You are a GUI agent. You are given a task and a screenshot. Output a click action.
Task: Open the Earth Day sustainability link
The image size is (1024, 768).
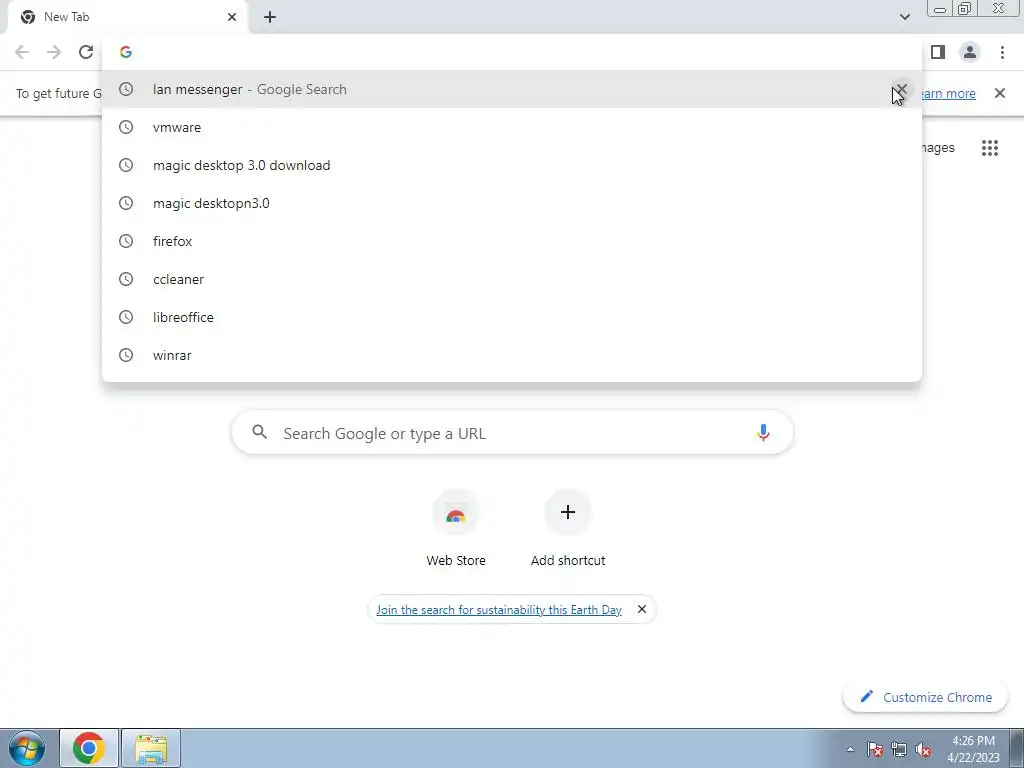click(x=498, y=609)
